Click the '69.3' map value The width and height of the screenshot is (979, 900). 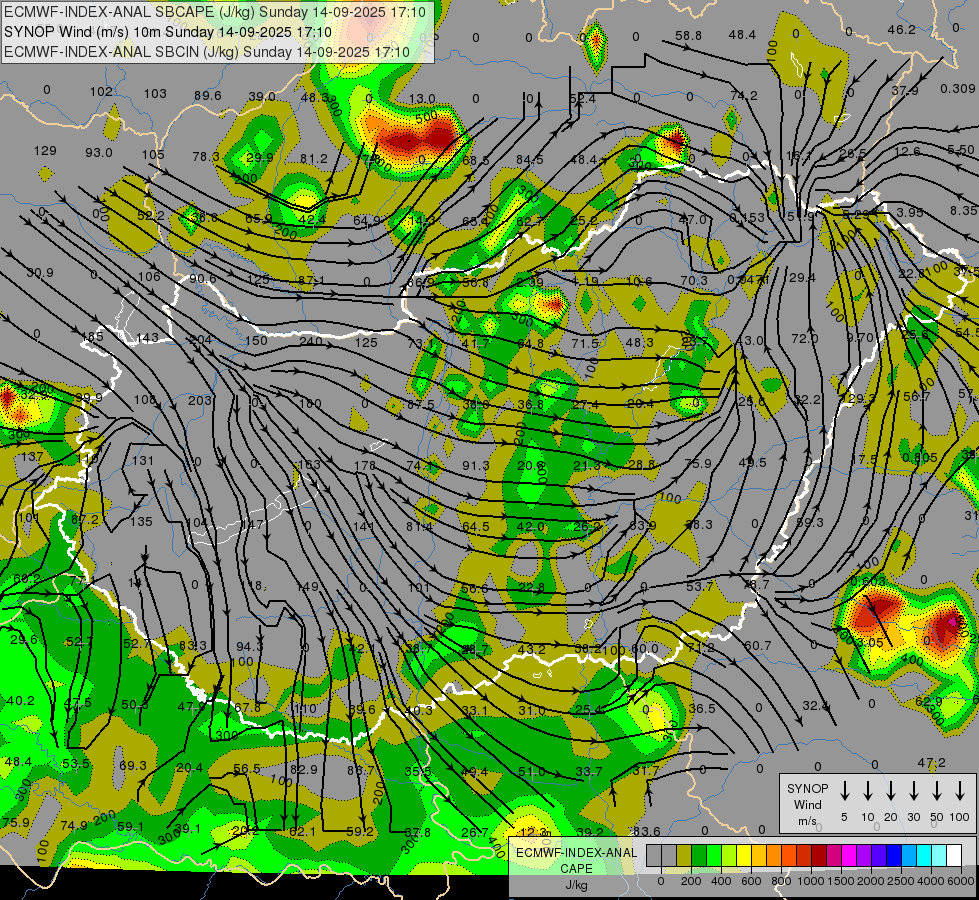pyautogui.click(x=132, y=765)
